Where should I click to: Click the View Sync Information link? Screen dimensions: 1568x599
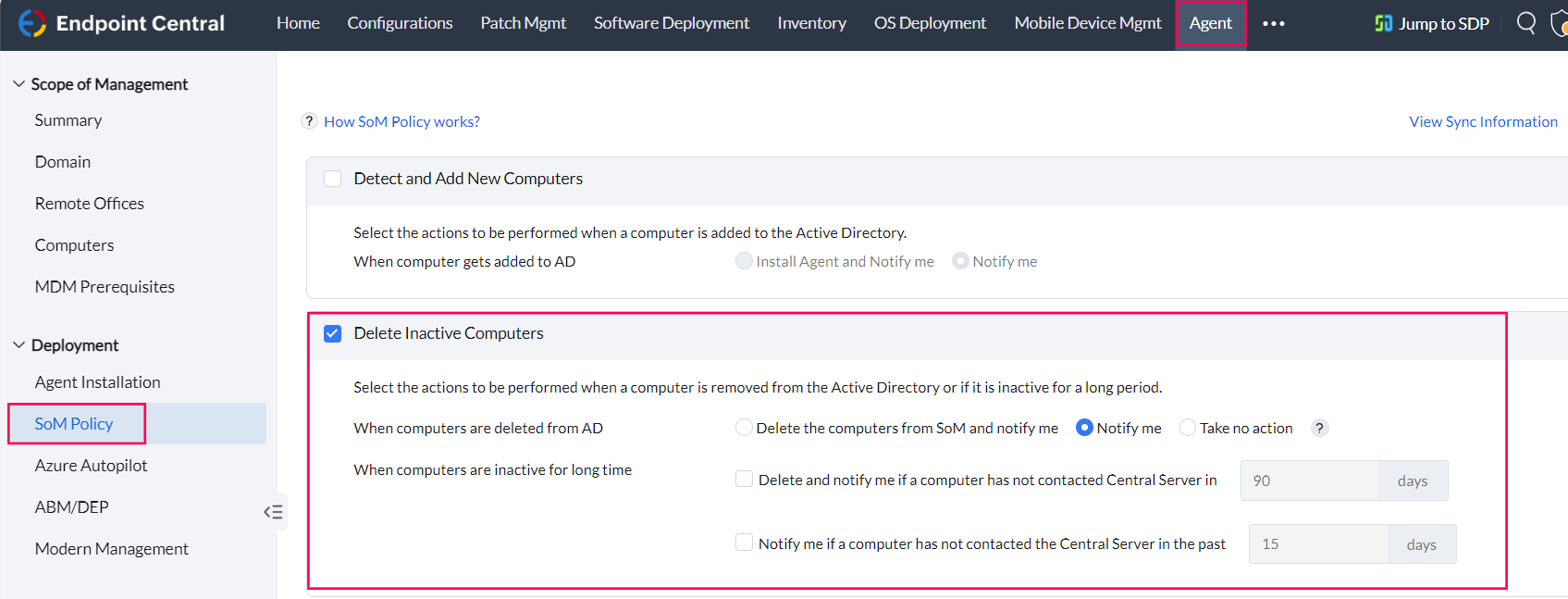1483,121
